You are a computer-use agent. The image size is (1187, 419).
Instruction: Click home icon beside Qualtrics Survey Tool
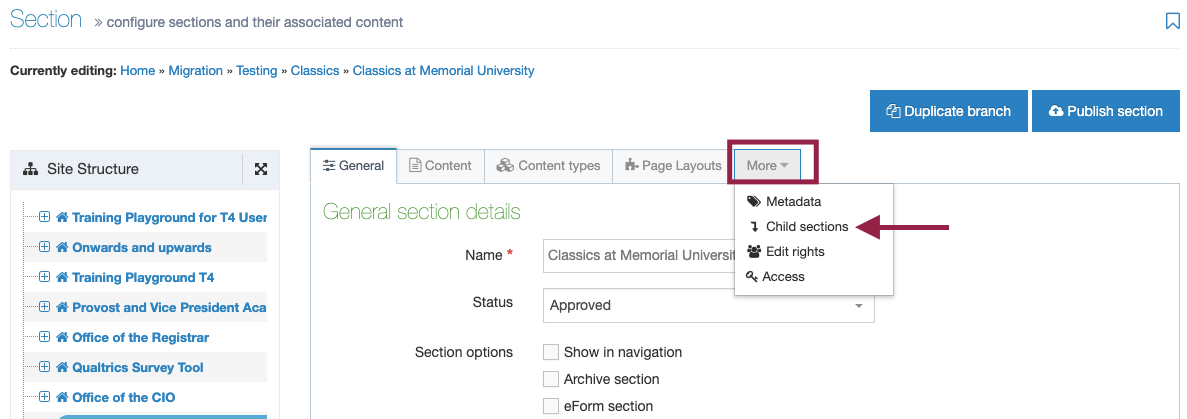(63, 367)
